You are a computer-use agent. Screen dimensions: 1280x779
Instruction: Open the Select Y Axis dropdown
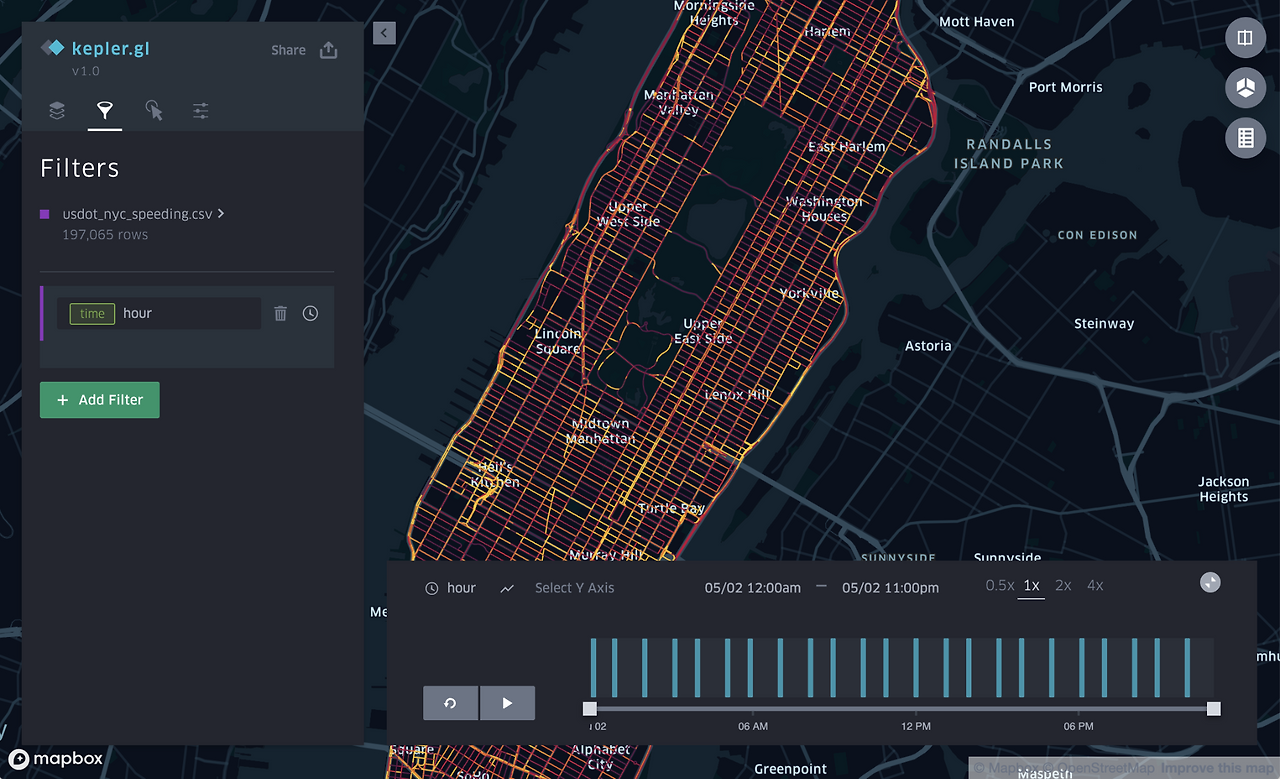coord(574,588)
